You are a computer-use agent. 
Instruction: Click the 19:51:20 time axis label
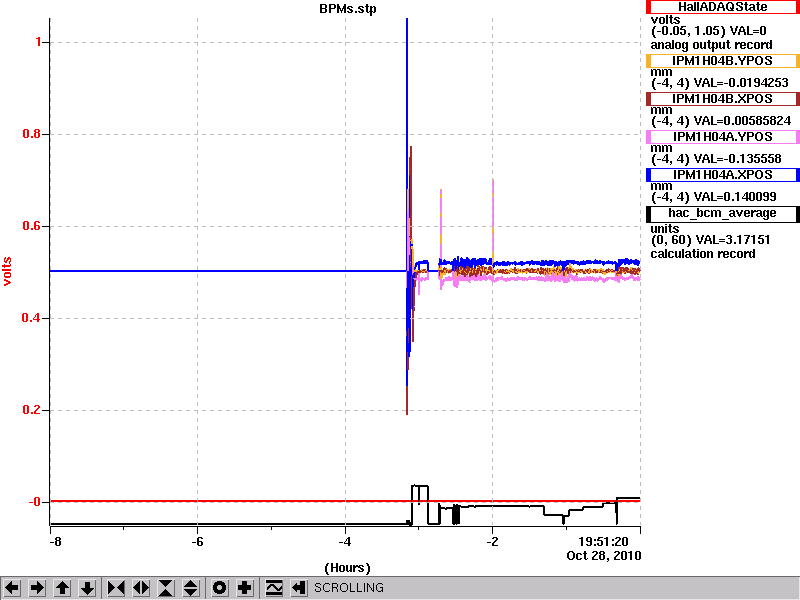(603, 542)
